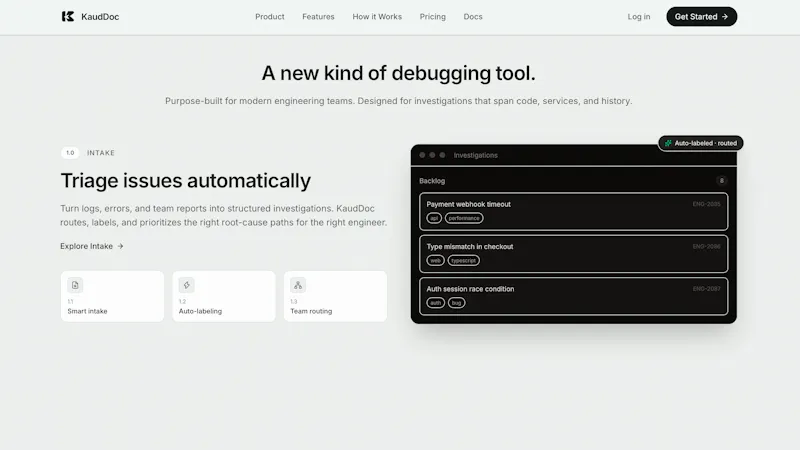Open the Docs nav link
The height and width of the screenshot is (450, 800).
click(472, 16)
